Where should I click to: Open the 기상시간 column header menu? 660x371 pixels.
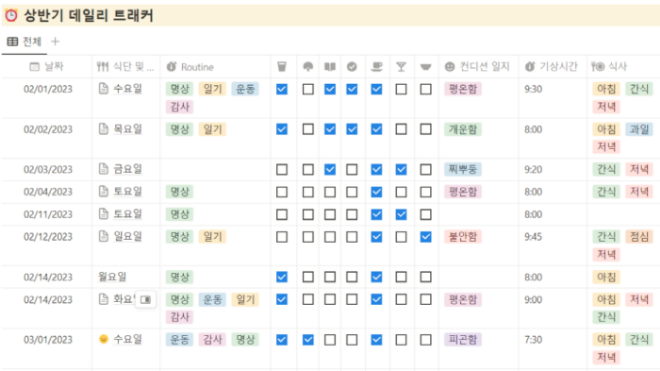click(x=552, y=67)
